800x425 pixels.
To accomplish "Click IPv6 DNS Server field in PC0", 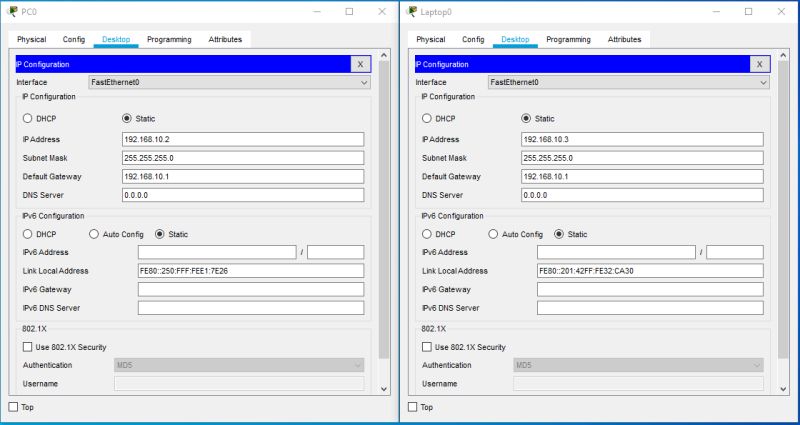I will [x=251, y=308].
